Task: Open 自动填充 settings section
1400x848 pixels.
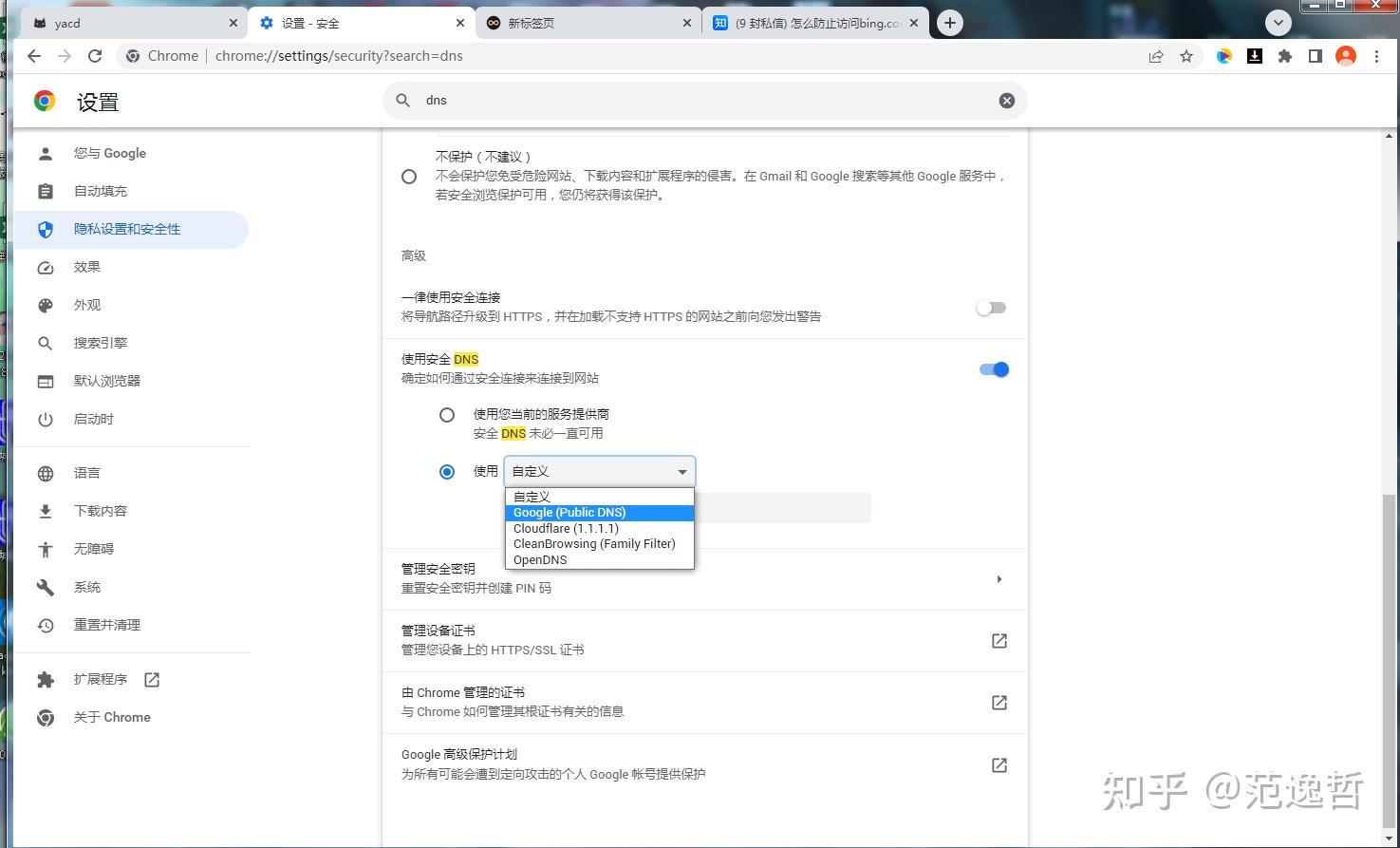Action: click(131, 191)
